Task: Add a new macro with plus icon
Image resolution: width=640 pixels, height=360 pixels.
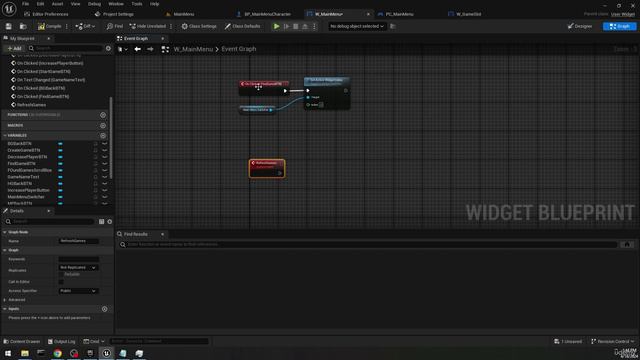Action: pos(103,125)
